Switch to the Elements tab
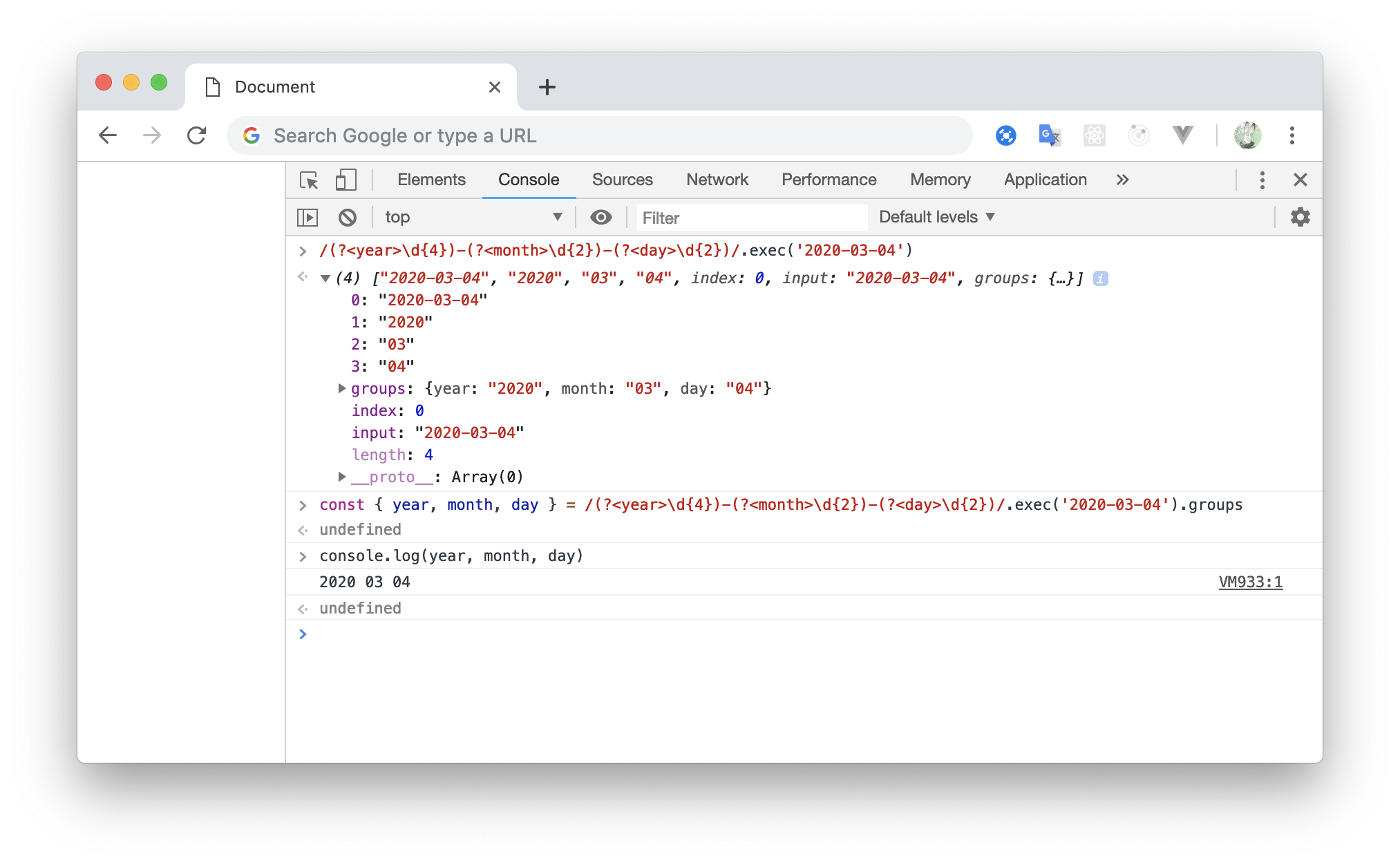Viewport: 1400px width, 865px height. [431, 180]
